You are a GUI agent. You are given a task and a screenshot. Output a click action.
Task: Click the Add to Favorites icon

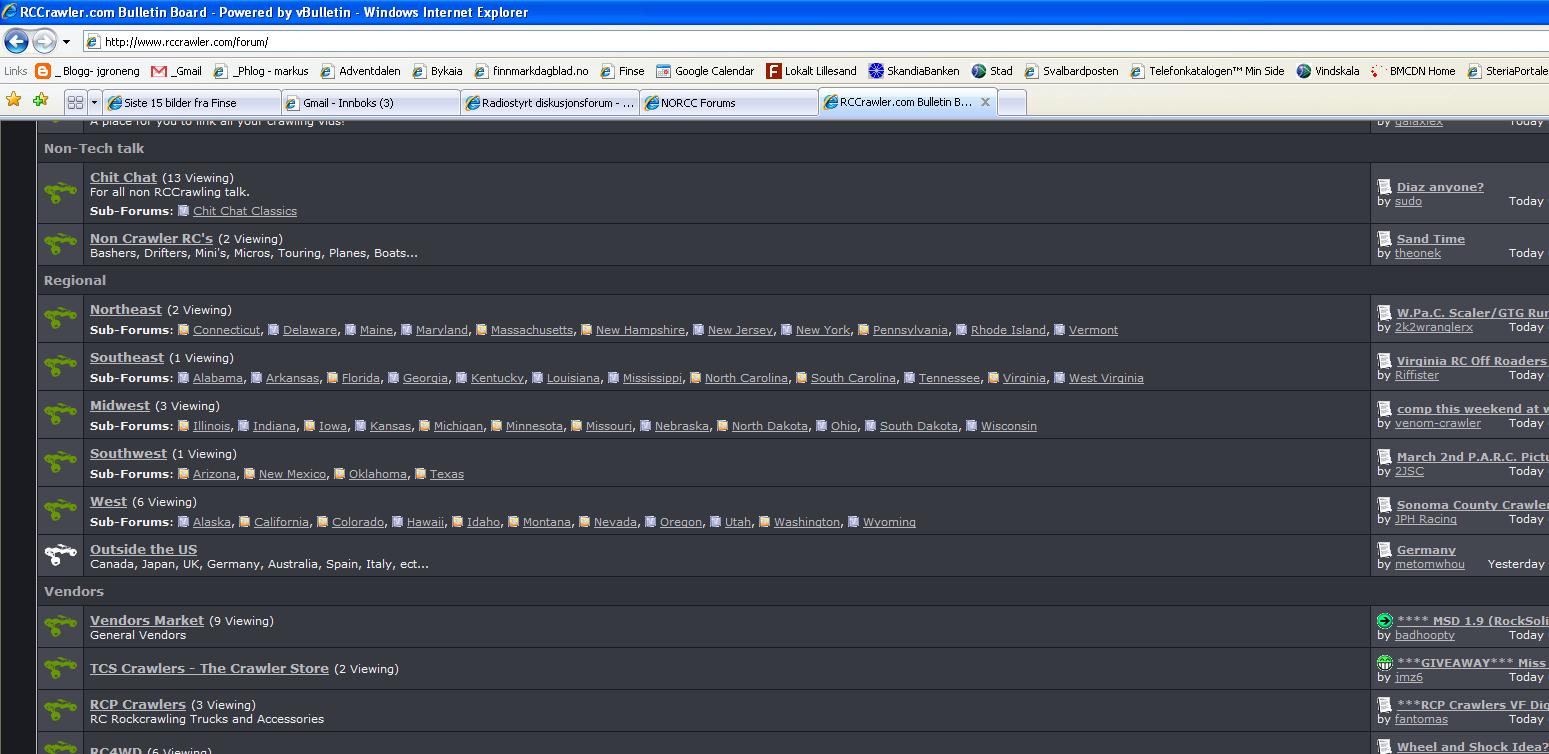[x=40, y=100]
